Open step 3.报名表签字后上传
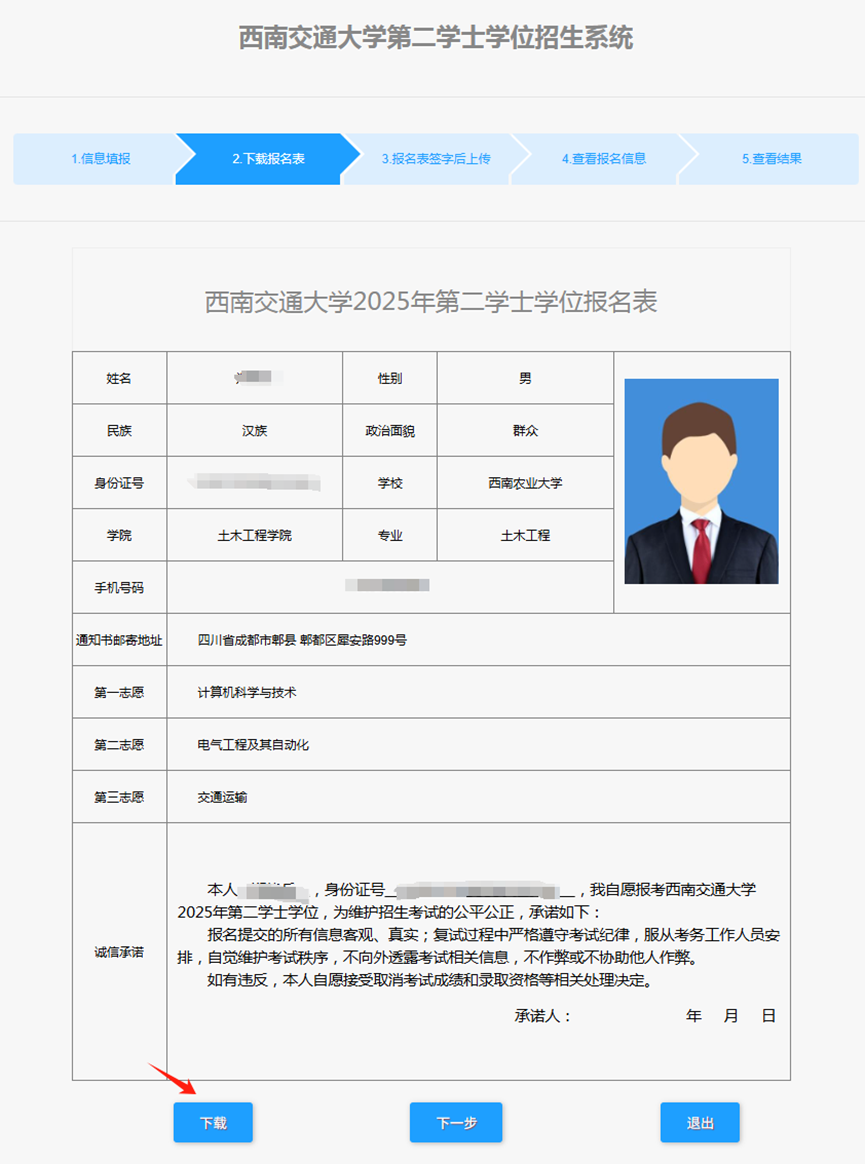The image size is (865, 1164). click(435, 159)
